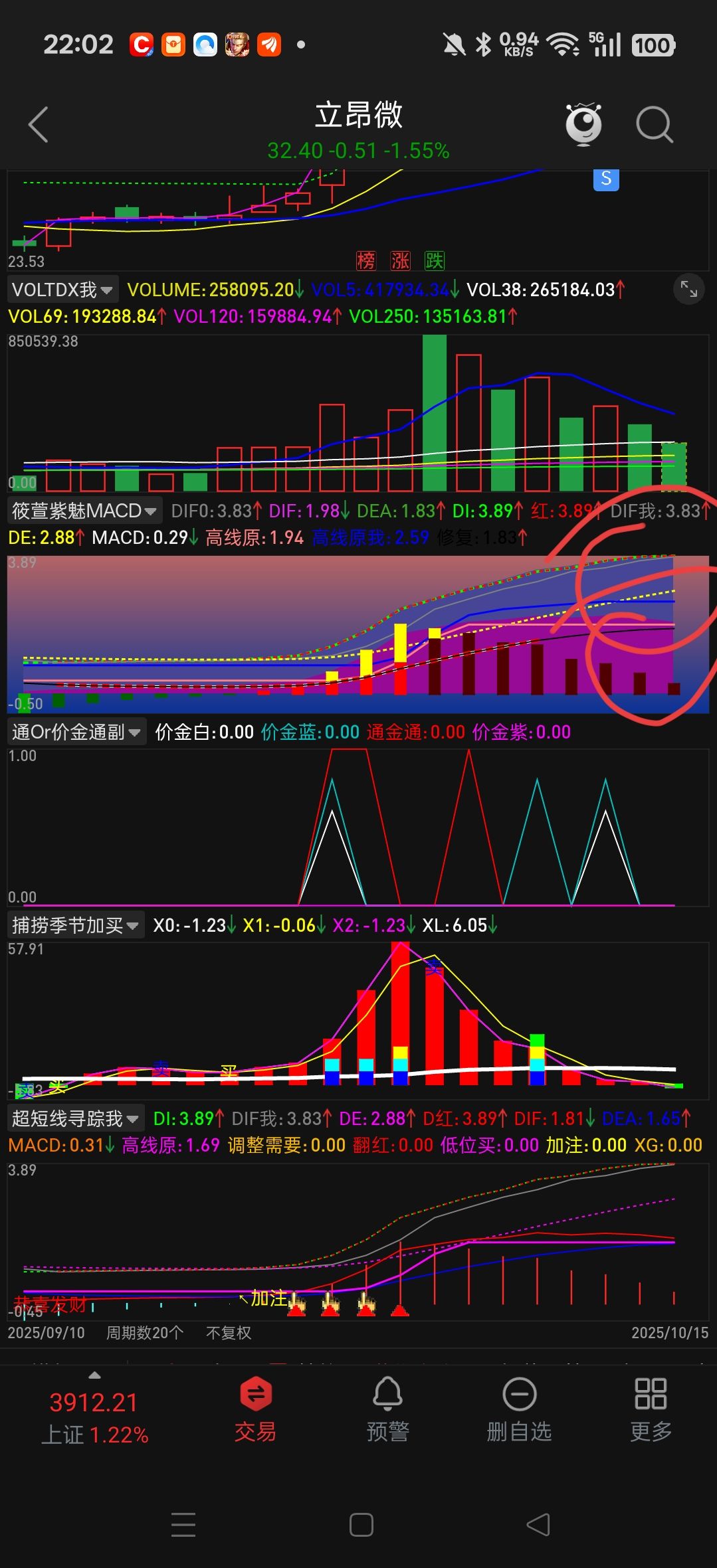Tap price line 32.40 -0.51 -1.55%
The height and width of the screenshot is (1568, 717).
click(359, 151)
